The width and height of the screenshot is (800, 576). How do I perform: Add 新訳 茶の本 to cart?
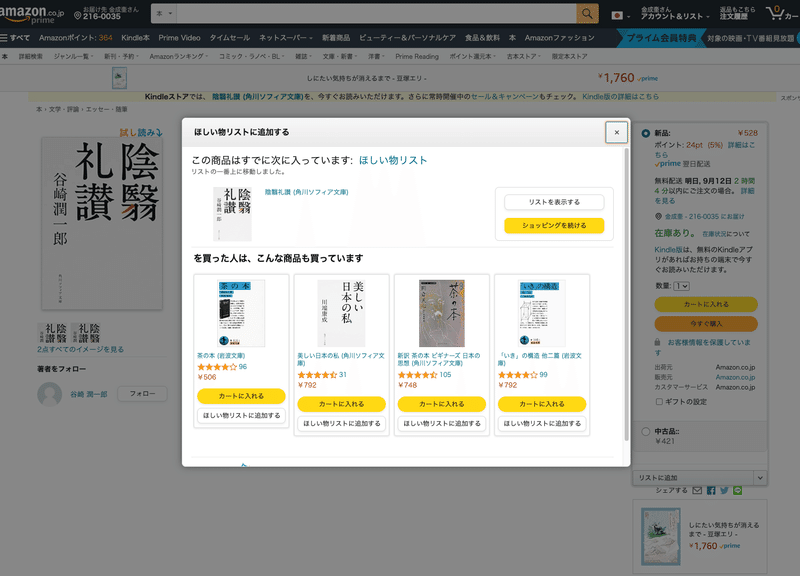(x=442, y=404)
